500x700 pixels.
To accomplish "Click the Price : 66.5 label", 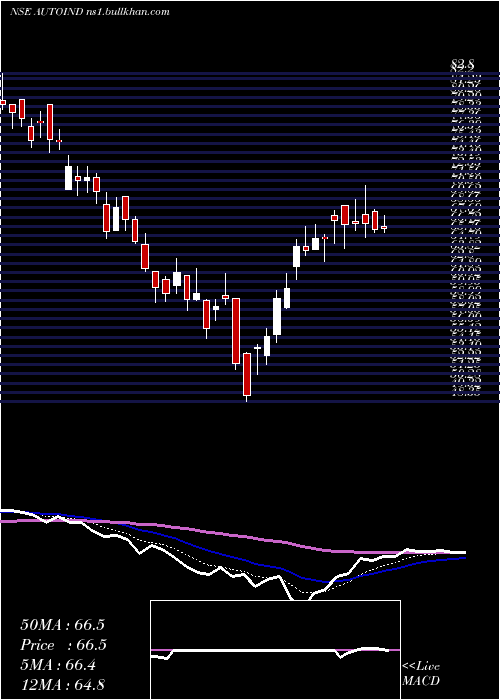I will (x=62, y=645).
